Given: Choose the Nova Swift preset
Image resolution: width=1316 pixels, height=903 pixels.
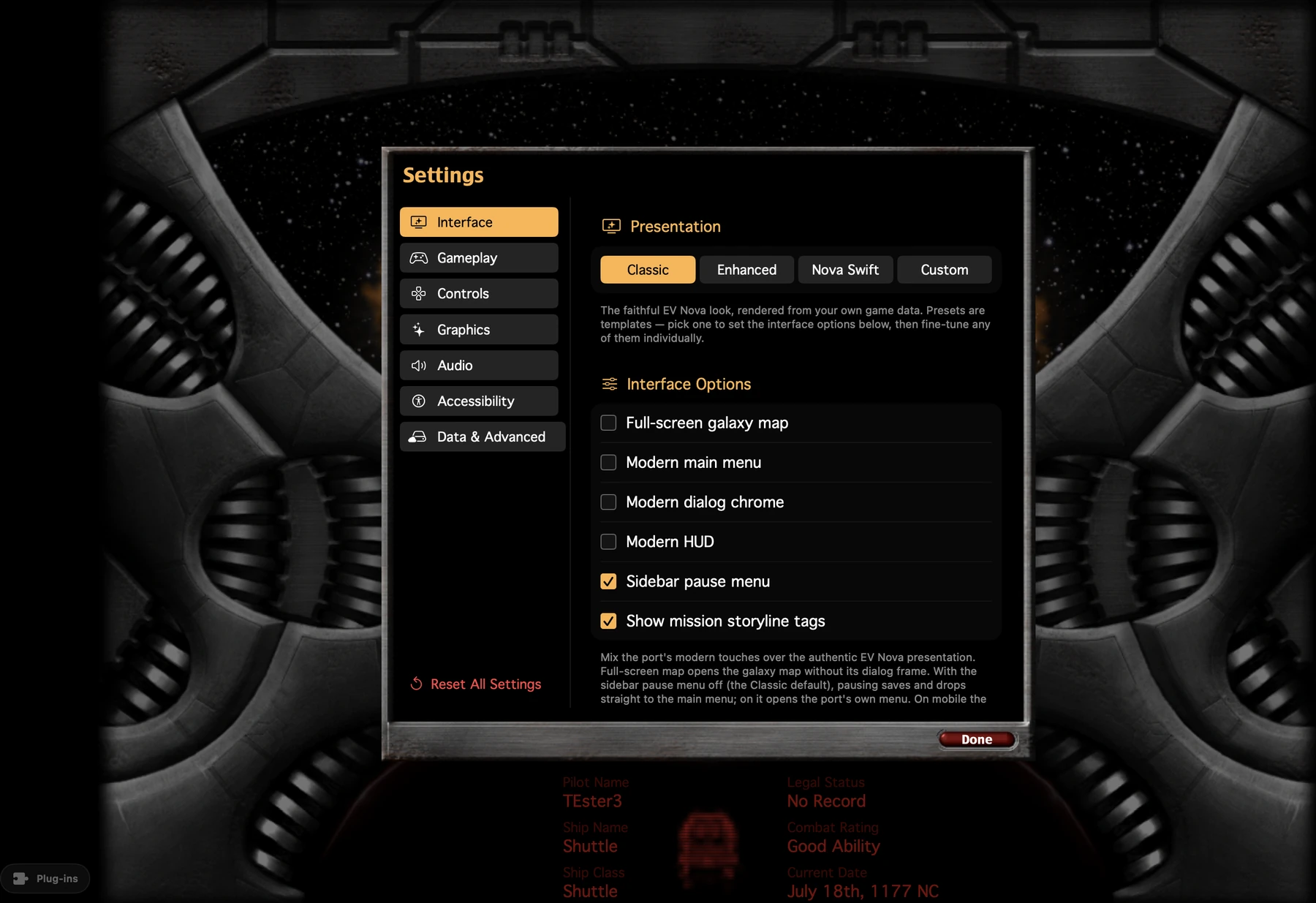Looking at the screenshot, I should [x=845, y=270].
